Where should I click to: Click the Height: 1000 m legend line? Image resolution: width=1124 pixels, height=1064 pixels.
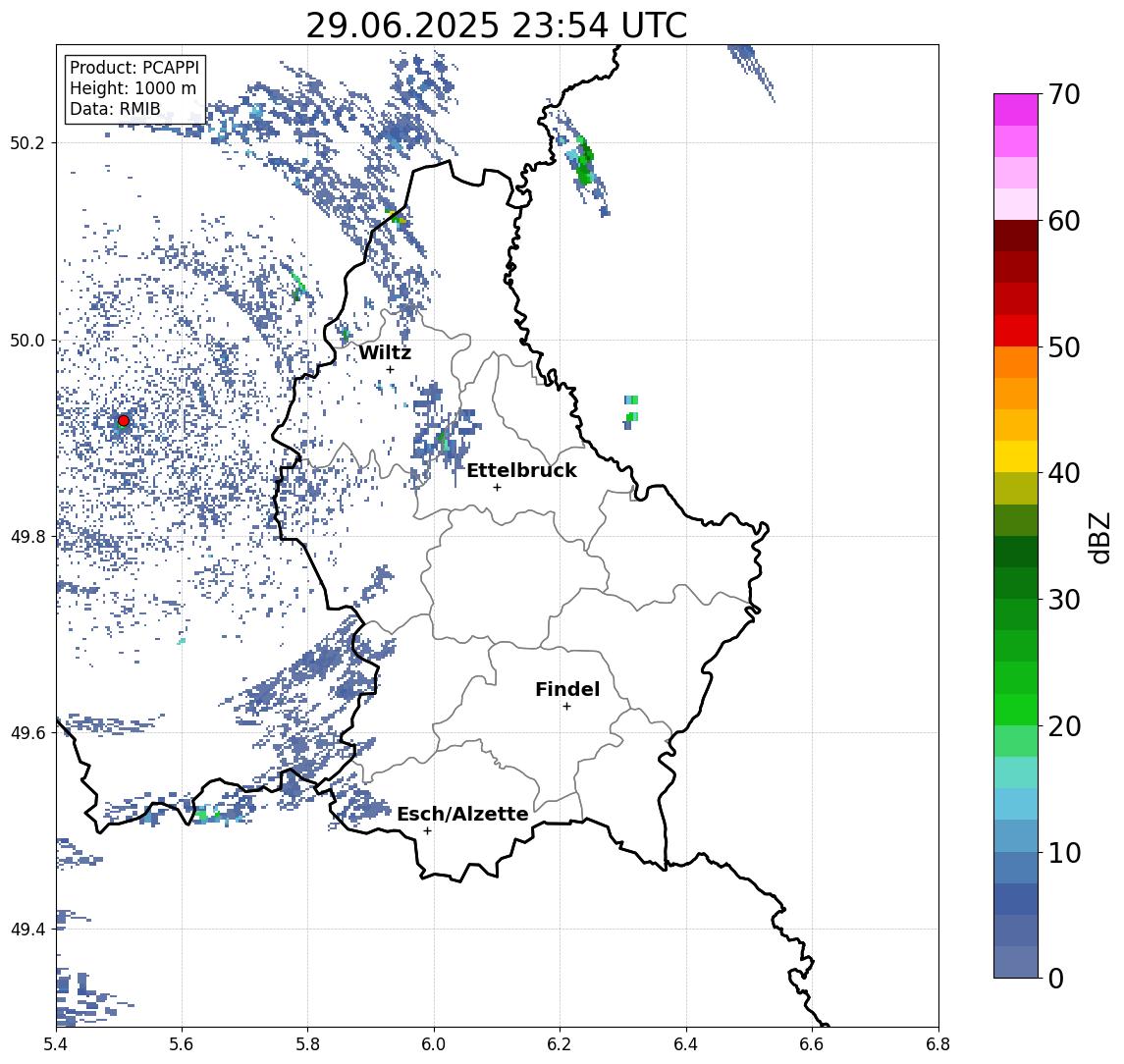click(133, 88)
